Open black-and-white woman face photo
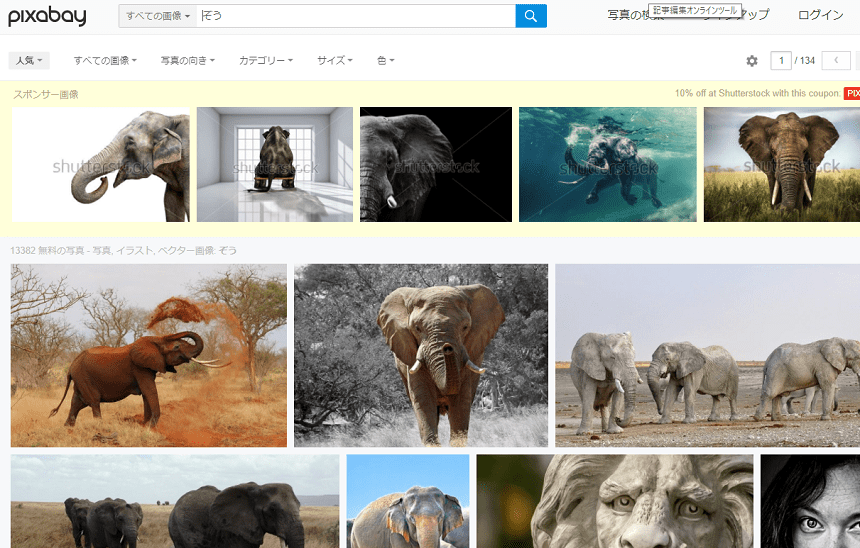The width and height of the screenshot is (860, 548). click(x=811, y=501)
